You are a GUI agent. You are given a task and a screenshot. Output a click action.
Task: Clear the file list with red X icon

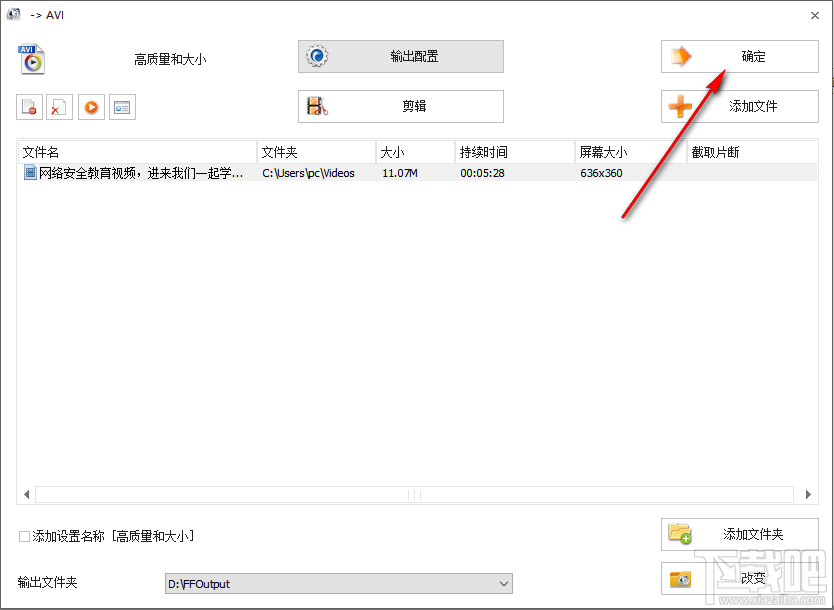59,107
